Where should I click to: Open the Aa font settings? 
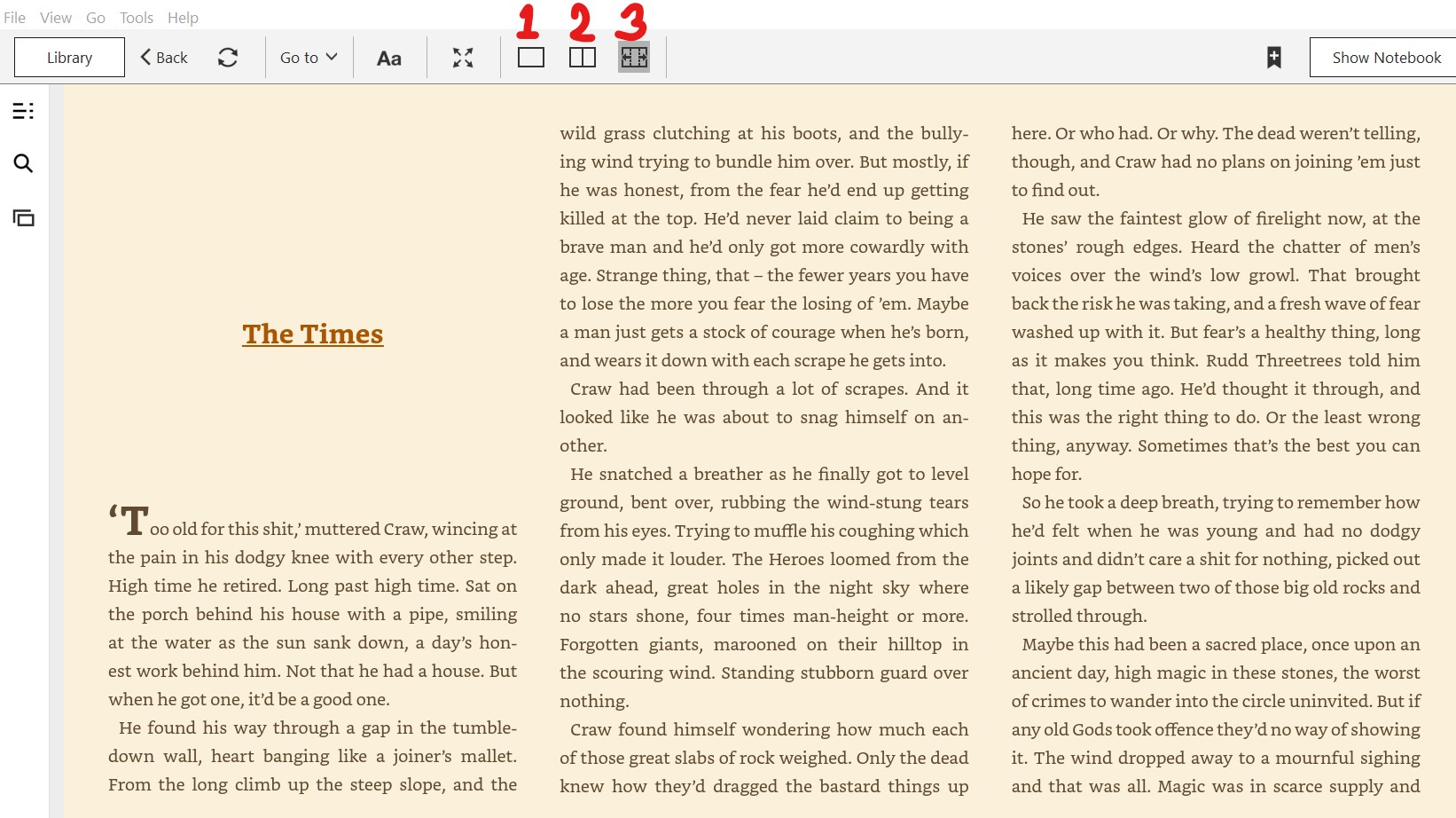(x=389, y=57)
